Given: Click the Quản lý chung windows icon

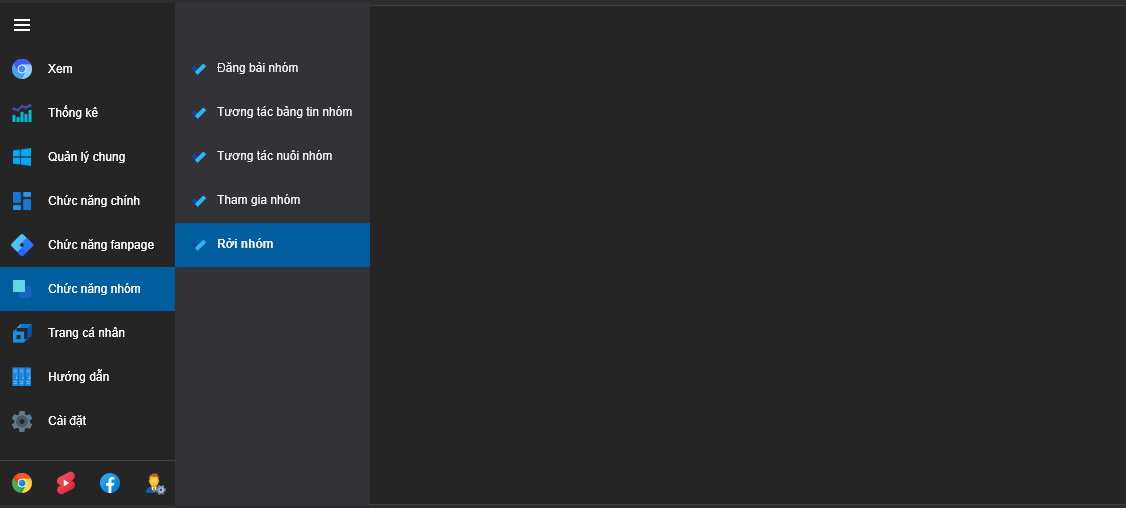Looking at the screenshot, I should coord(22,157).
